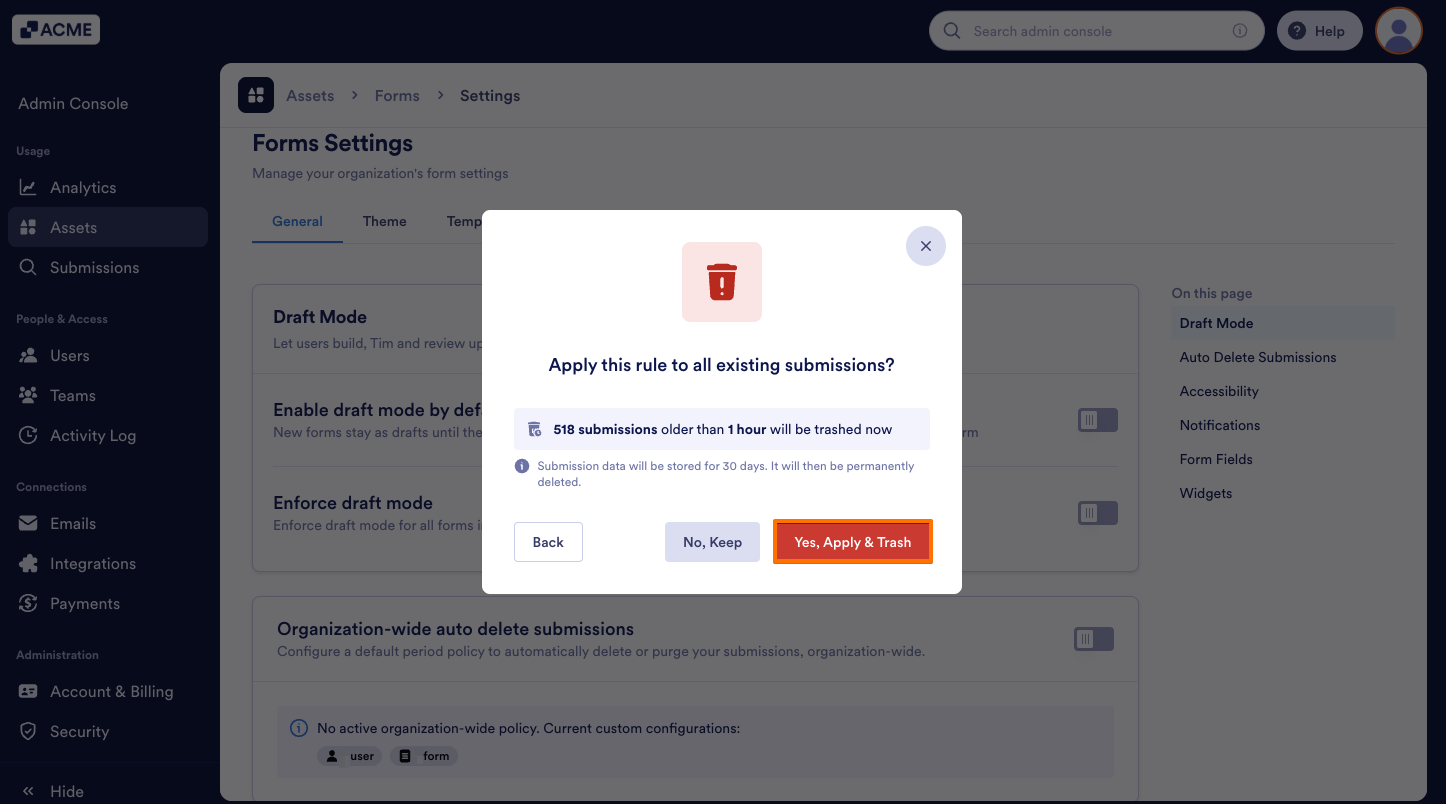Viewport: 1446px width, 804px height.
Task: Open Analytics chart icon in sidebar
Action: [28, 187]
